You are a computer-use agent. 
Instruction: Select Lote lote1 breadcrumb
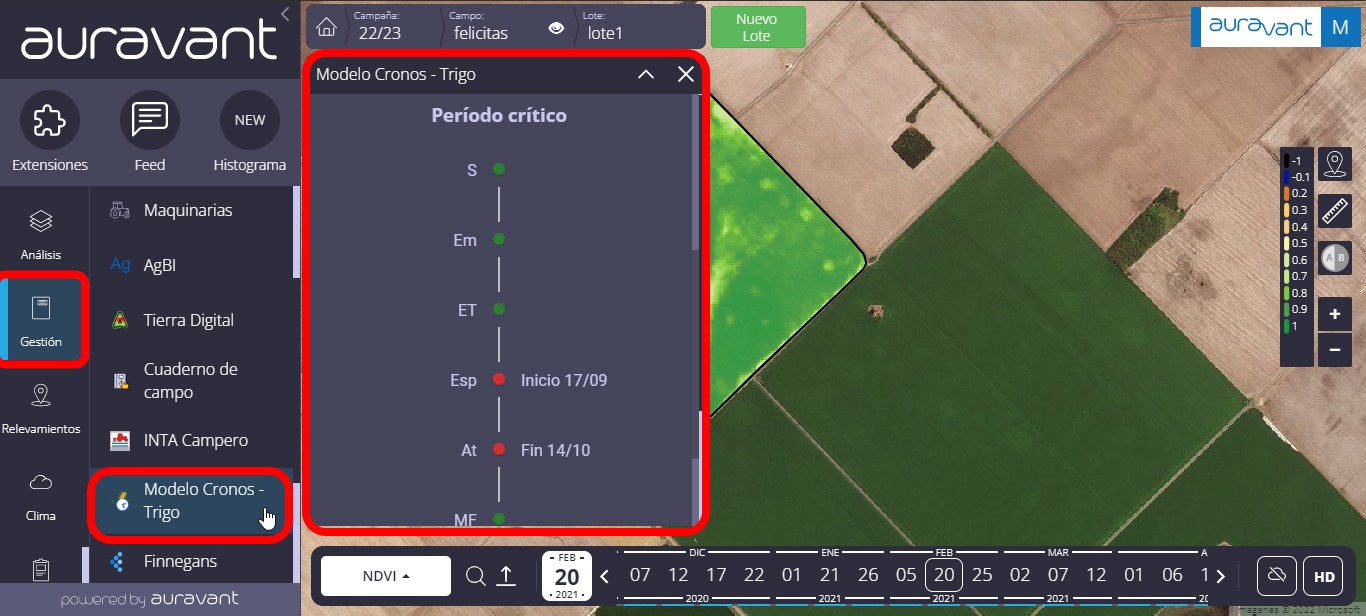(605, 27)
